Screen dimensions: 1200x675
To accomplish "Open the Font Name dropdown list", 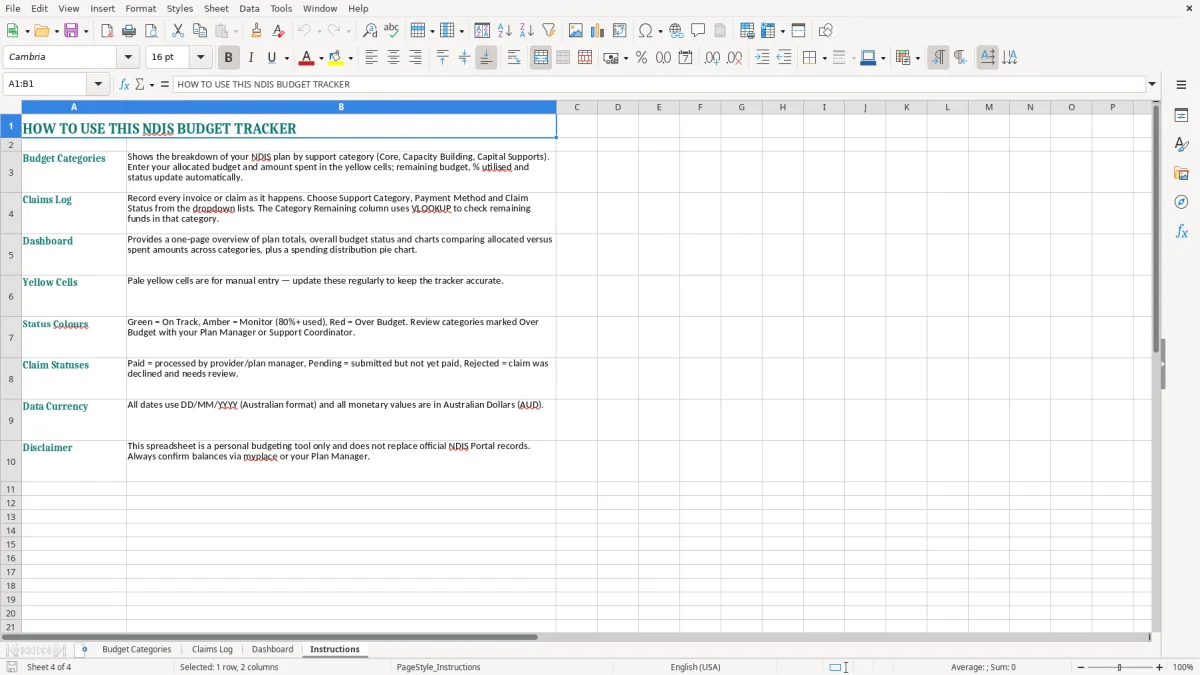I will pyautogui.click(x=127, y=58).
